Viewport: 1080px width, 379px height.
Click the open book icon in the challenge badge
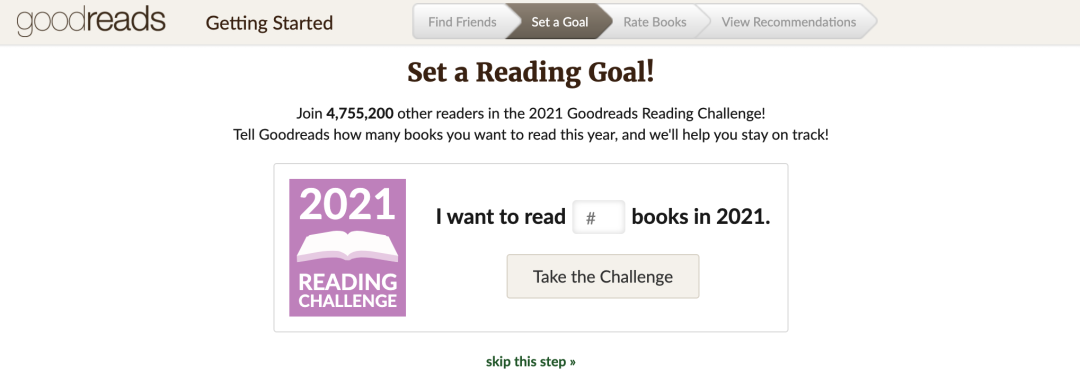click(x=348, y=247)
